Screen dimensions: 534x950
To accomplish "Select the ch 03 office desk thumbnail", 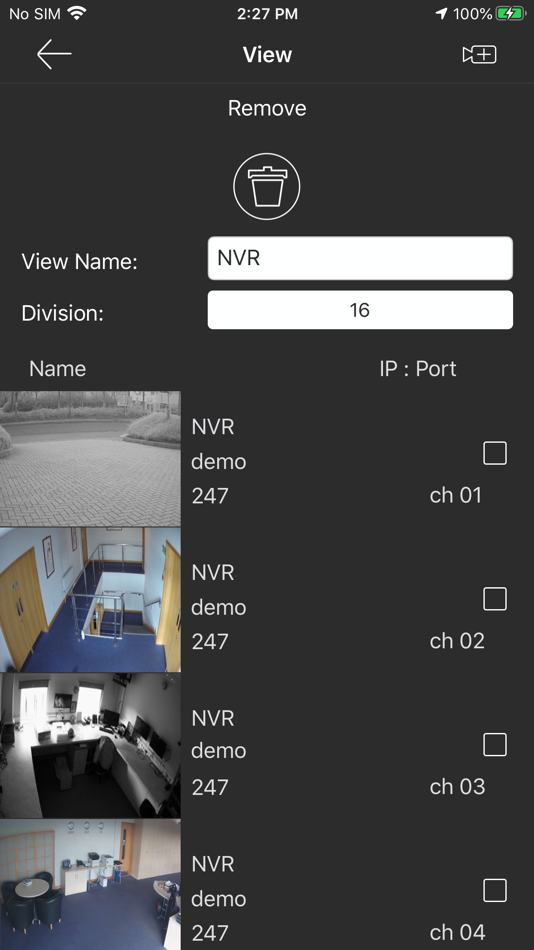I will coord(90,745).
